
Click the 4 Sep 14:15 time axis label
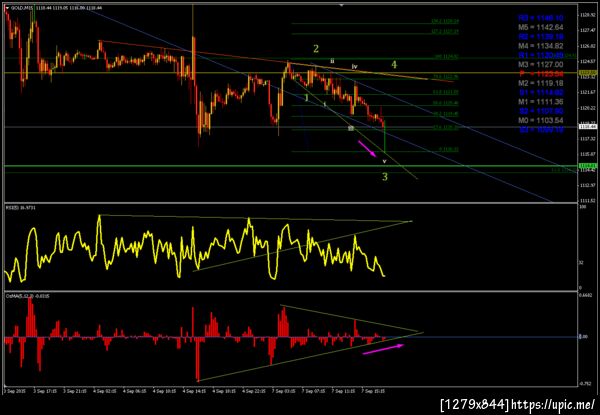tap(192, 391)
